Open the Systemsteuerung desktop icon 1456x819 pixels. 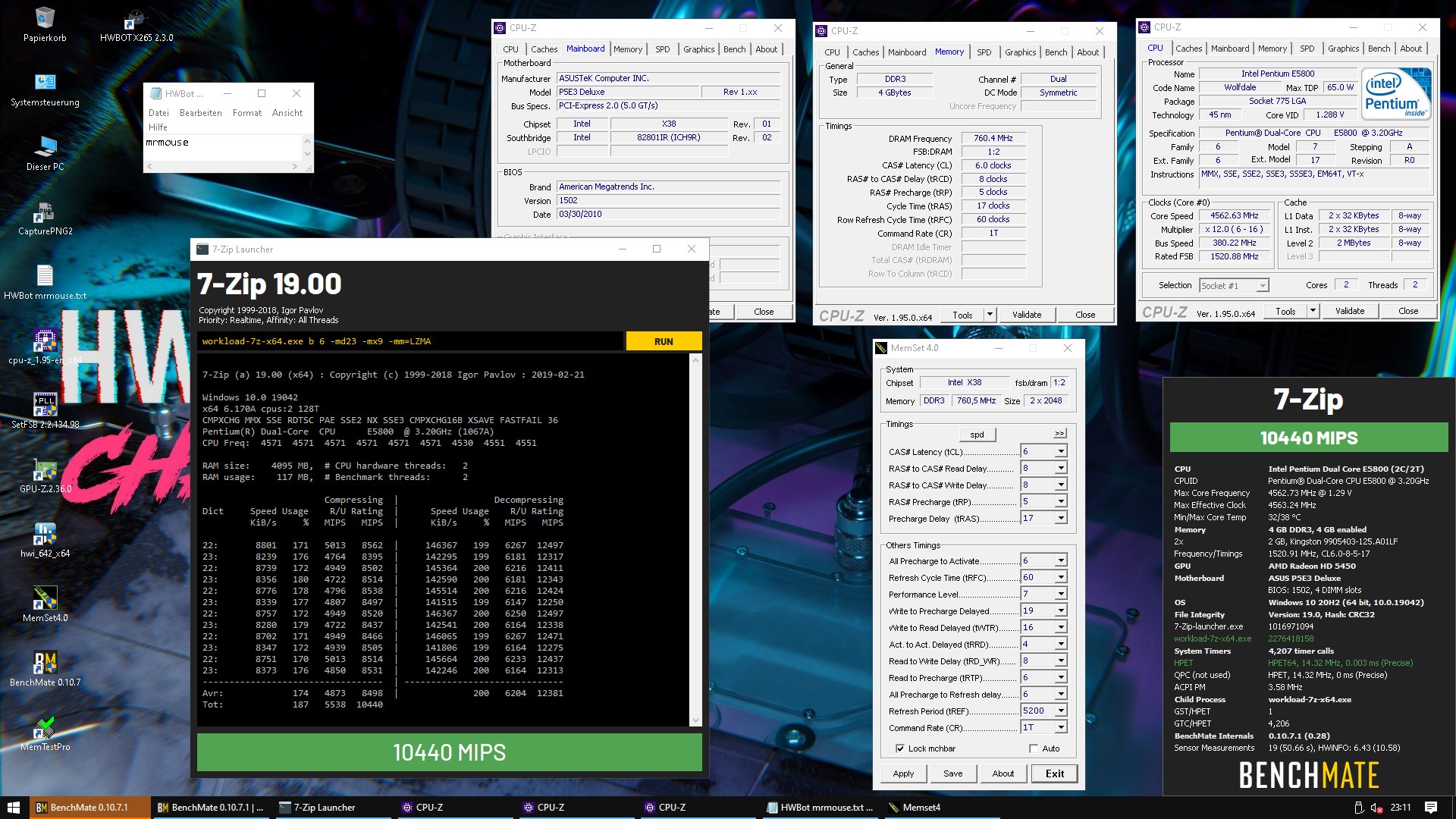tap(45, 89)
